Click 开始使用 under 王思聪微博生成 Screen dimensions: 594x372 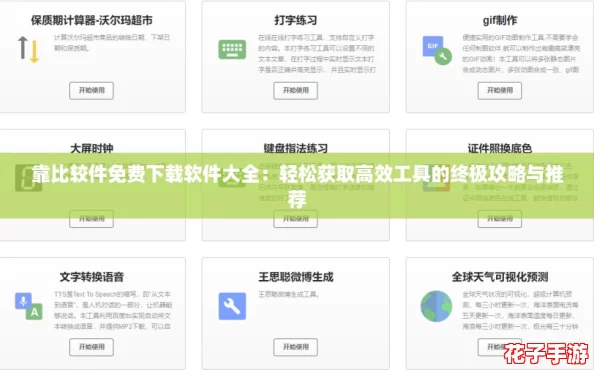[x=295, y=347]
